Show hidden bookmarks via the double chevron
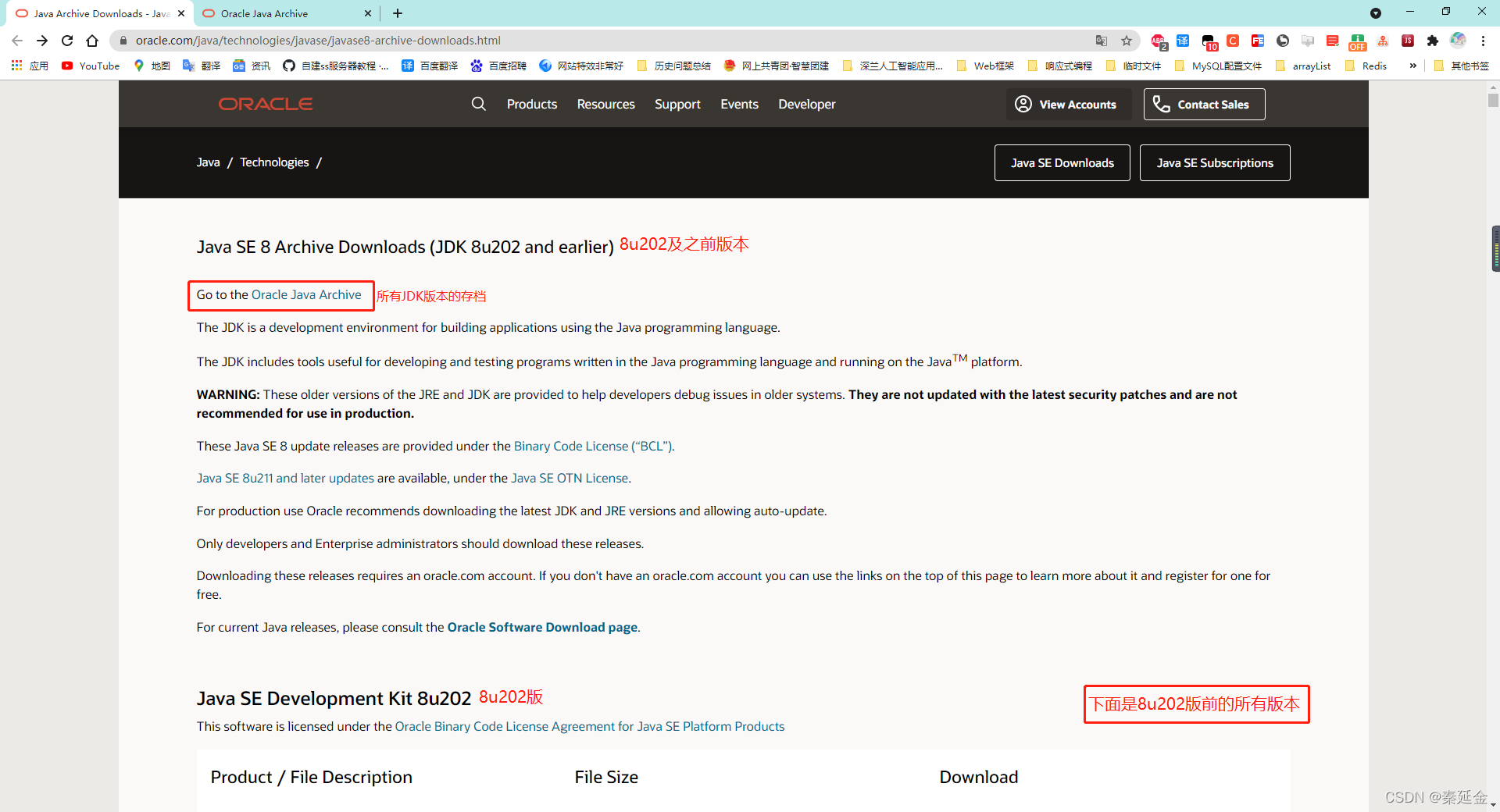Viewport: 1500px width, 812px height. click(1412, 66)
